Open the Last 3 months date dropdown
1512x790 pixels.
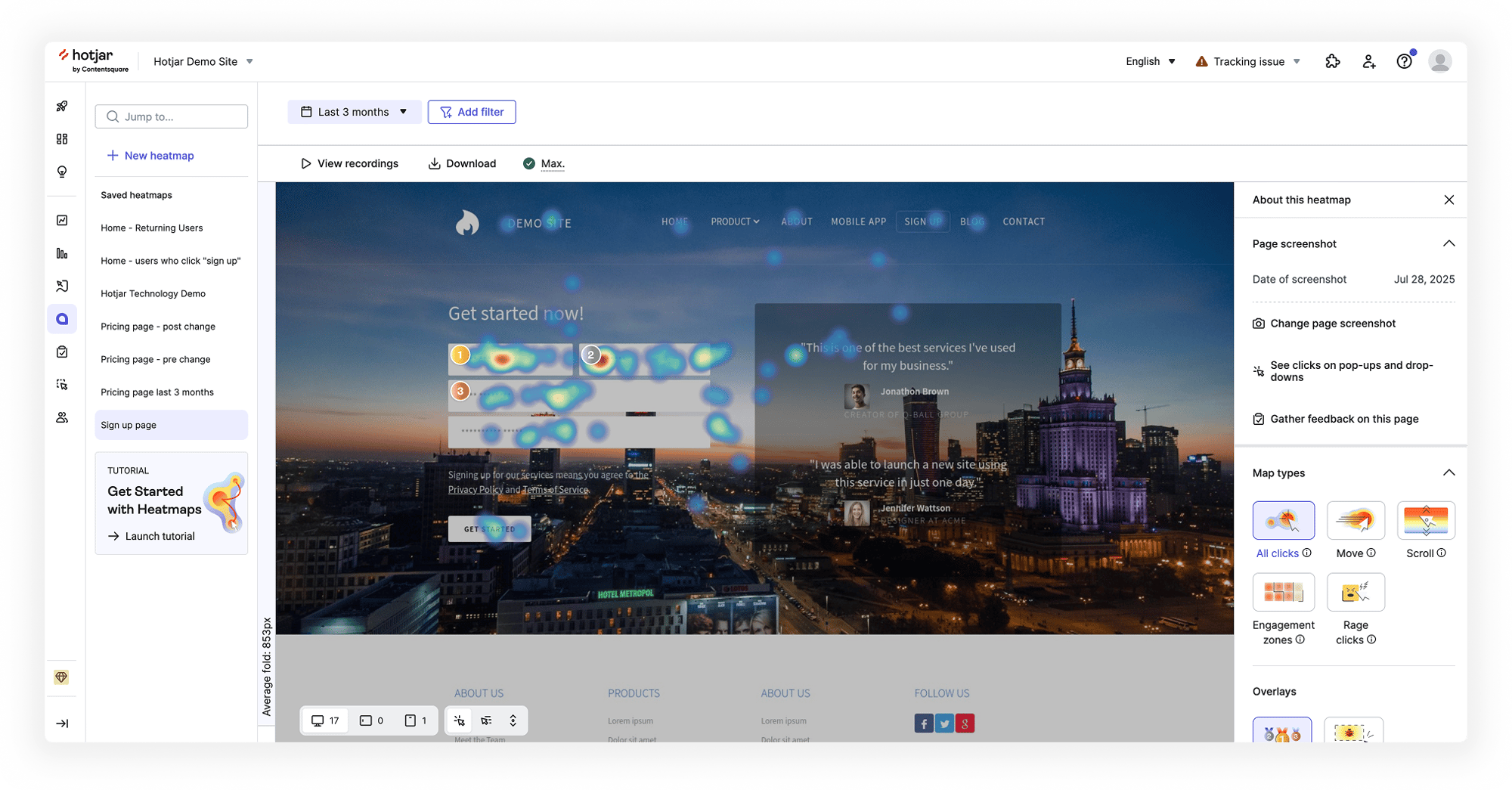pyautogui.click(x=354, y=112)
